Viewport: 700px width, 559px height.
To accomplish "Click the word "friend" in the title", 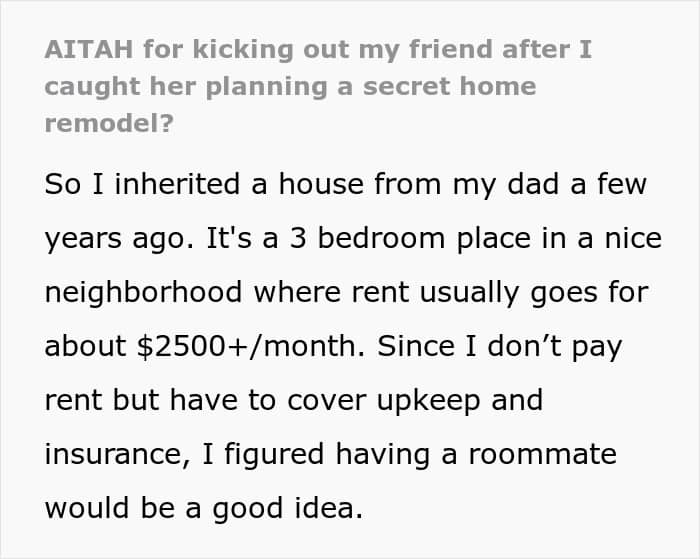I will [x=450, y=49].
